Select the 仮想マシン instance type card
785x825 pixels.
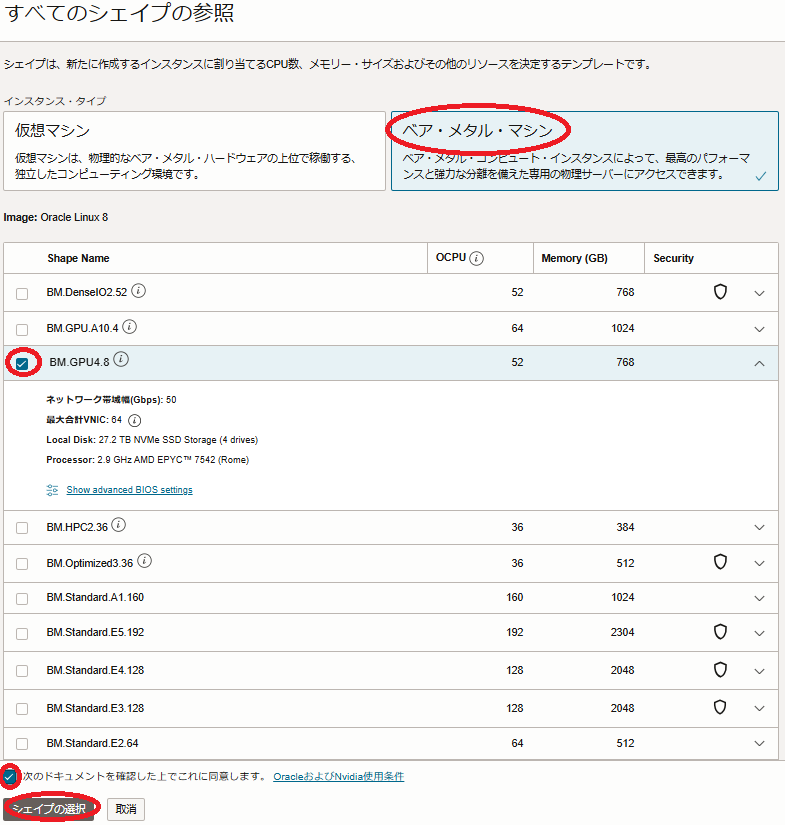(x=194, y=151)
